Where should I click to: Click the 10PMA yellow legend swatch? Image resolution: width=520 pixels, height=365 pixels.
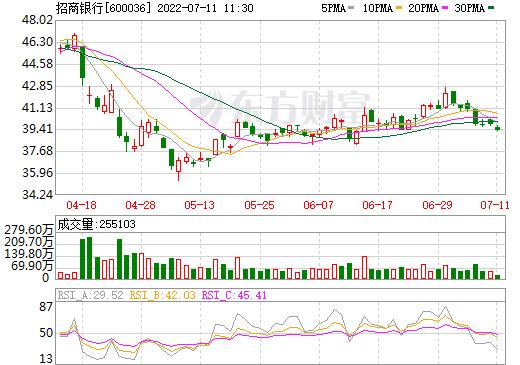pyautogui.click(x=398, y=8)
